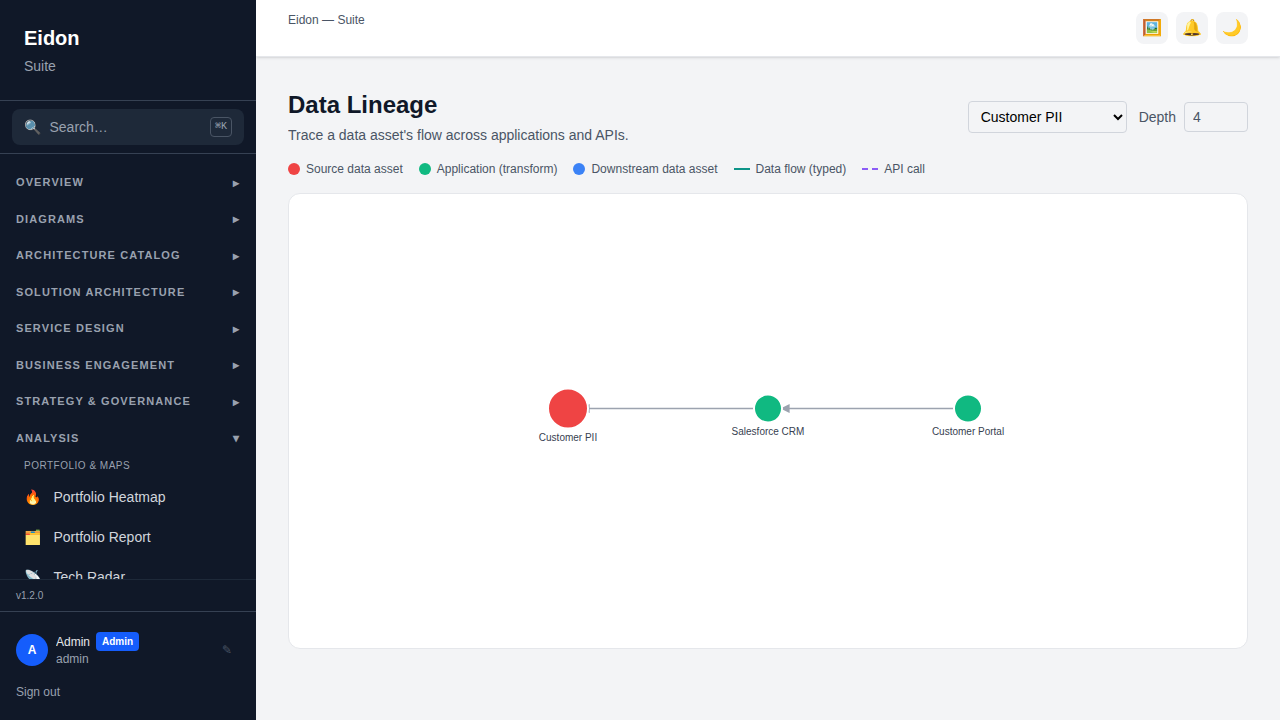1280x720 pixels.
Task: Expand the Architecture Catalog section
Action: click(x=128, y=255)
